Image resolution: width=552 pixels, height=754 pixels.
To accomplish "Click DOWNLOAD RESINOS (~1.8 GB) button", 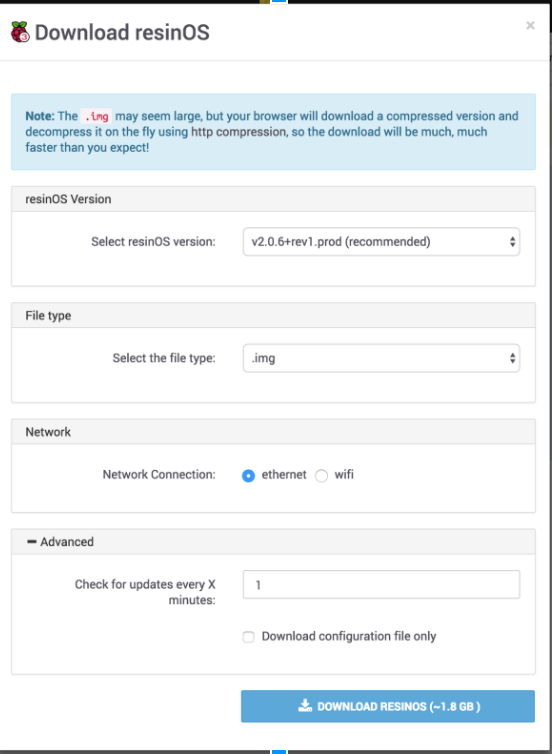I will tap(388, 706).
